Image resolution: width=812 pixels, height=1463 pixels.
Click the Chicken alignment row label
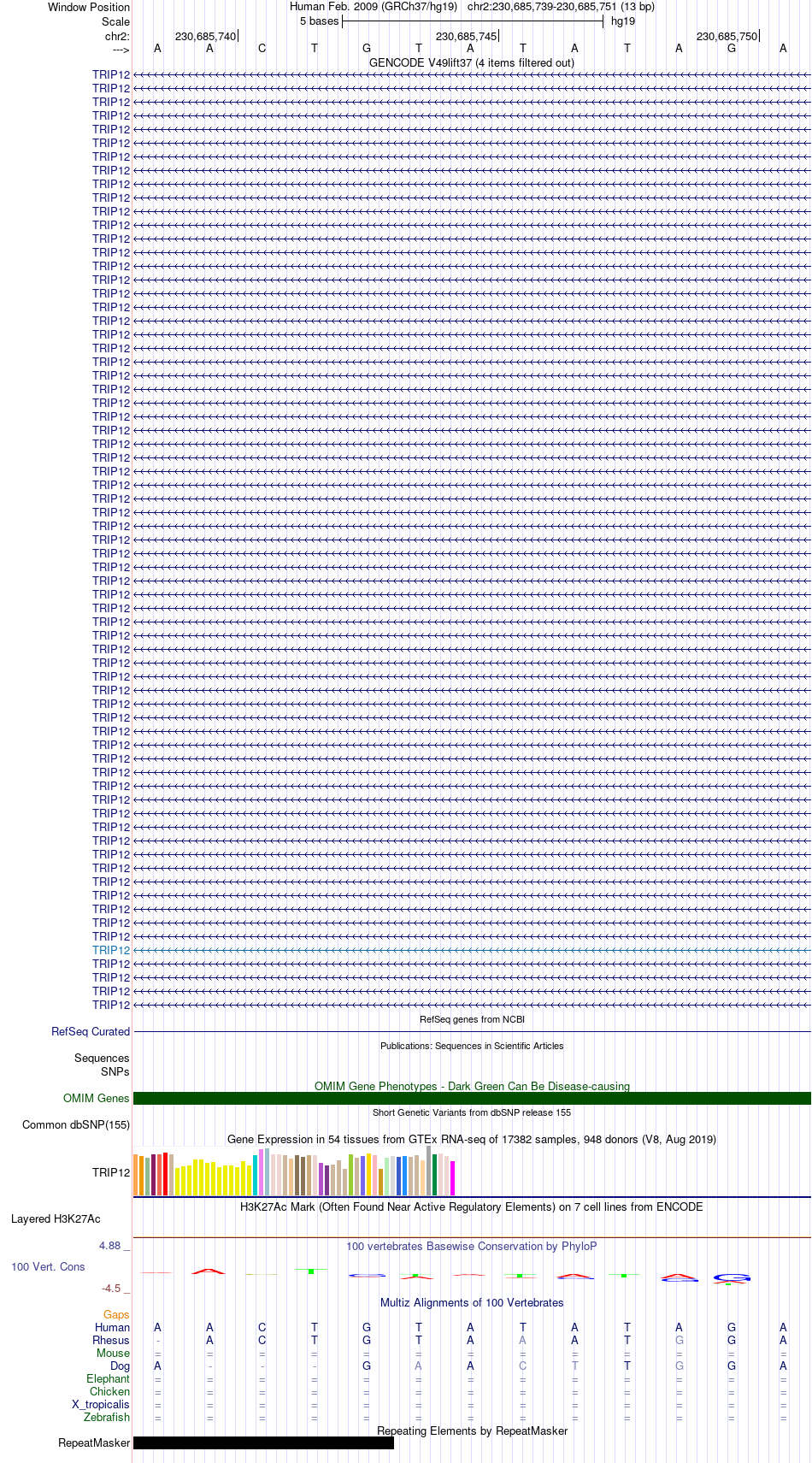[x=110, y=1392]
